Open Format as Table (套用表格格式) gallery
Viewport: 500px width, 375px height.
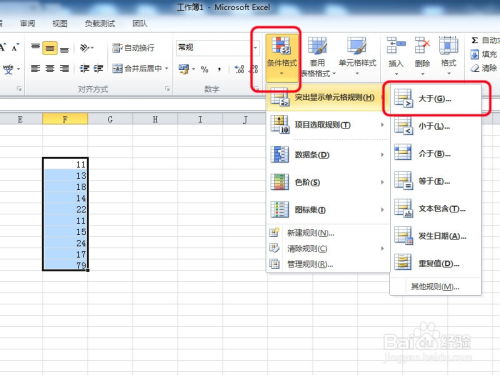[x=317, y=57]
